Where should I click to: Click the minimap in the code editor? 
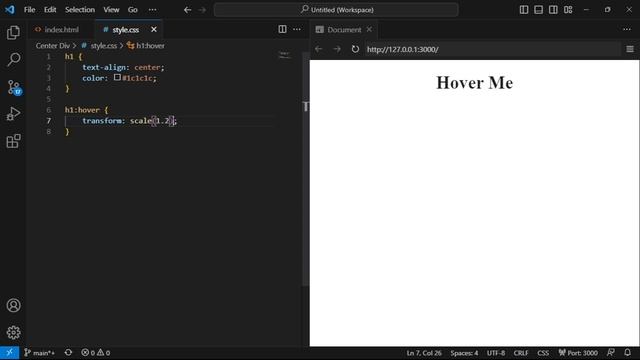pyautogui.click(x=285, y=55)
